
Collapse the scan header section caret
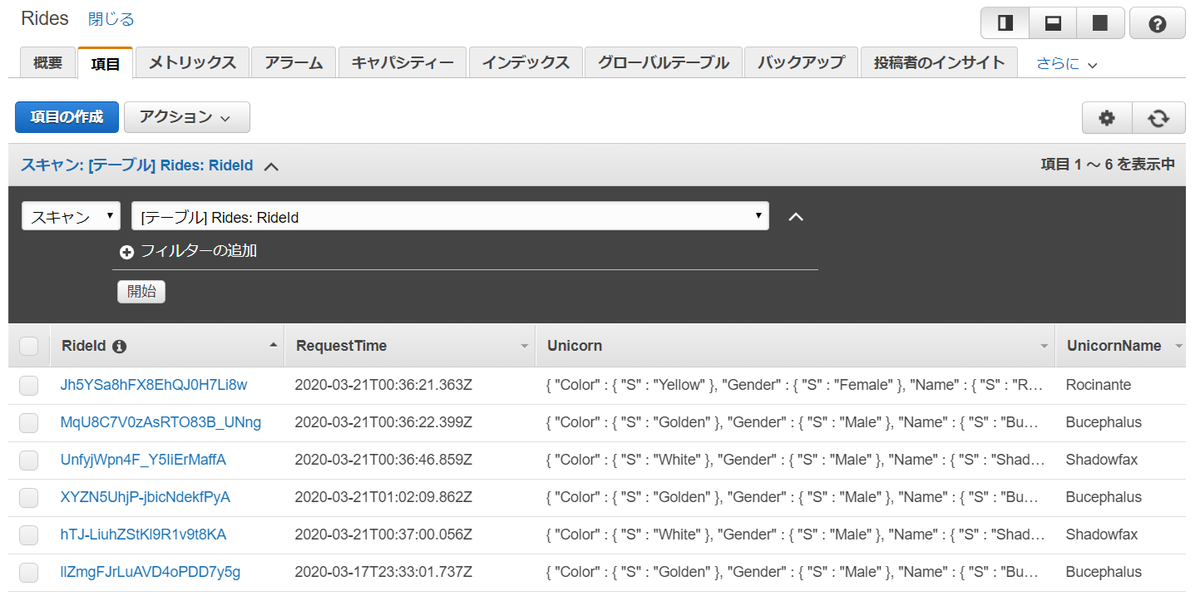[x=271, y=166]
